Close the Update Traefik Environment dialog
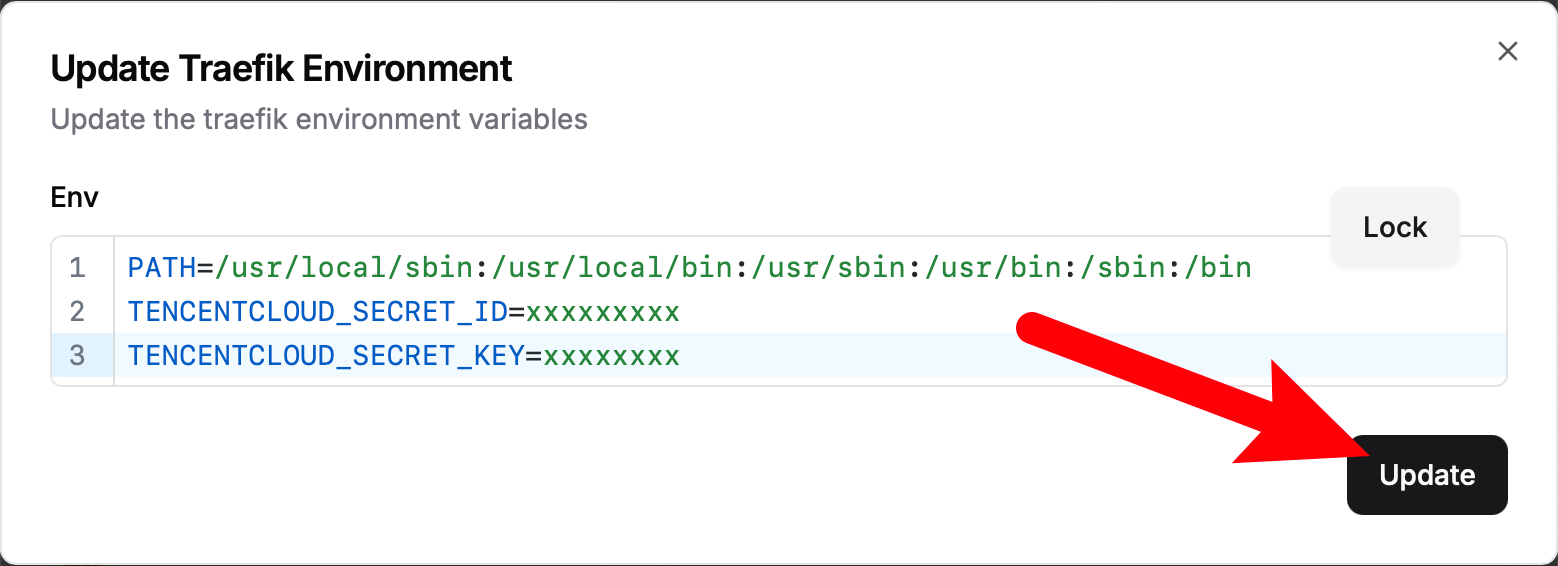The image size is (1558, 566). 1507,52
